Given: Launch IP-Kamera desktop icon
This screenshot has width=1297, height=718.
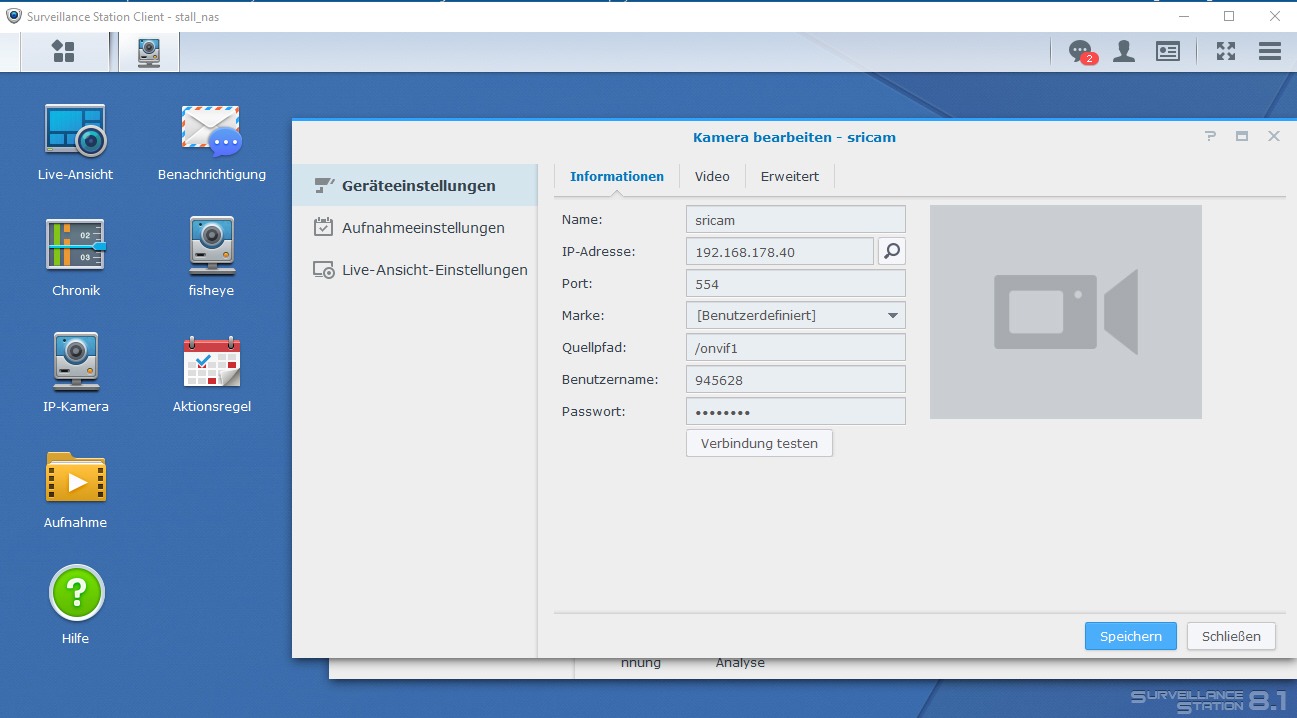Looking at the screenshot, I should tap(76, 373).
